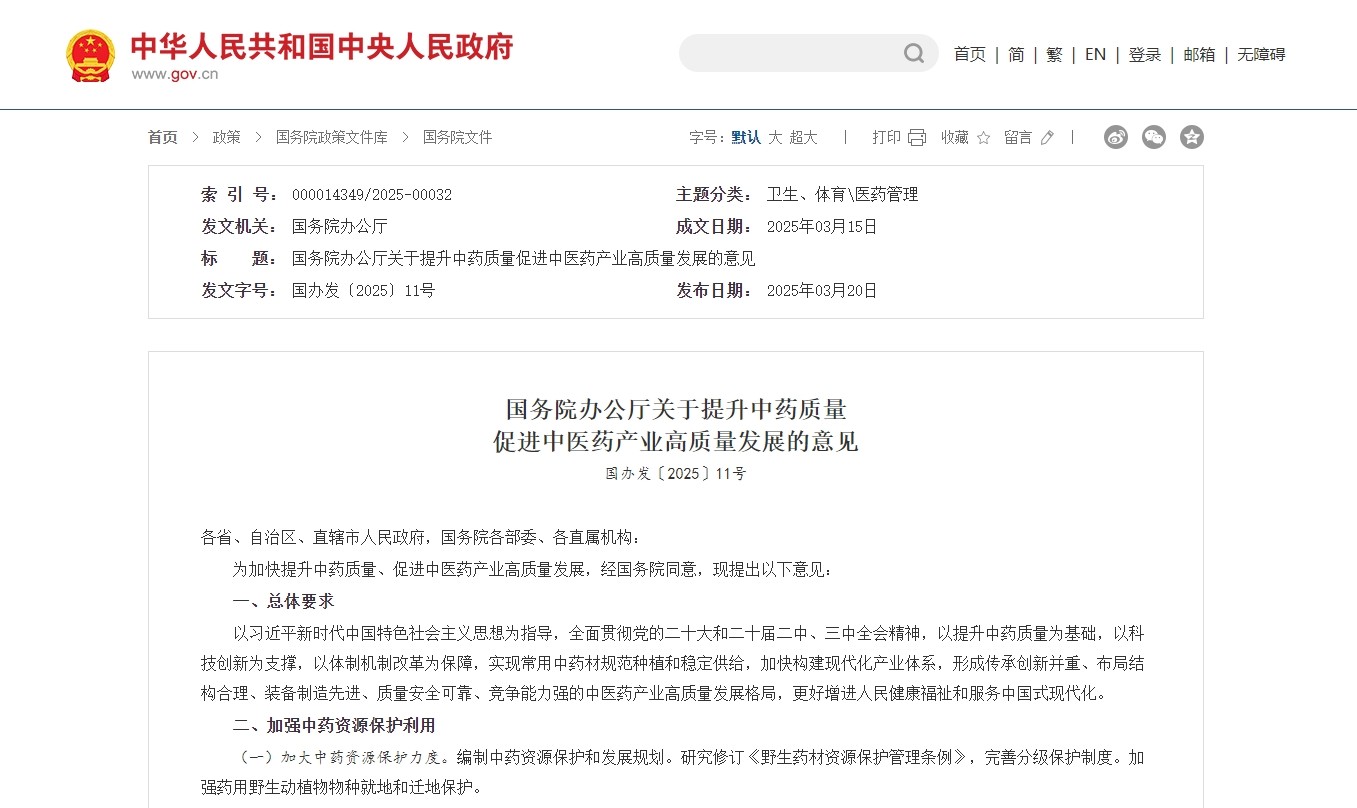
Task: Click the search magnifier icon
Action: [x=914, y=53]
